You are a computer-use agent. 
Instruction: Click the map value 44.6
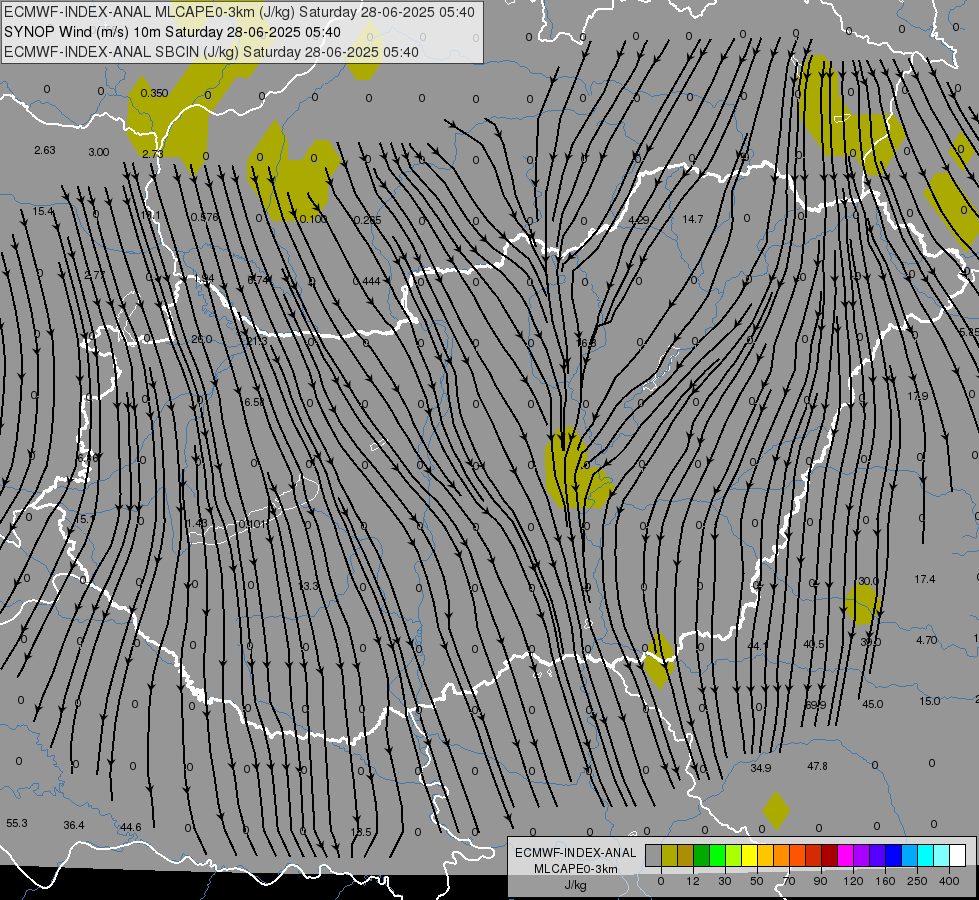click(x=130, y=827)
